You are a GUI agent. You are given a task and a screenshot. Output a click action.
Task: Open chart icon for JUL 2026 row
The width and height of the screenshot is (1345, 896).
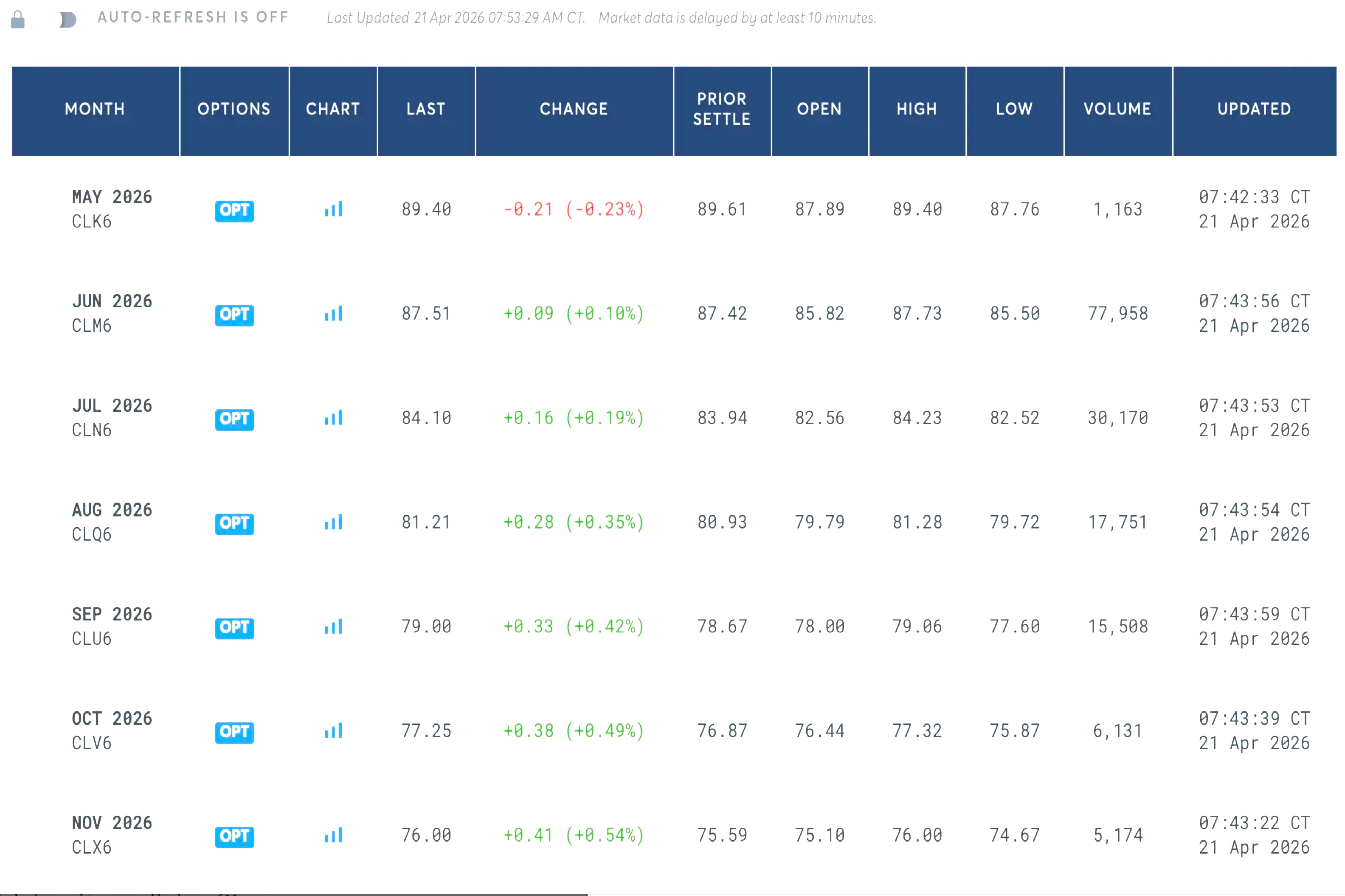point(333,418)
